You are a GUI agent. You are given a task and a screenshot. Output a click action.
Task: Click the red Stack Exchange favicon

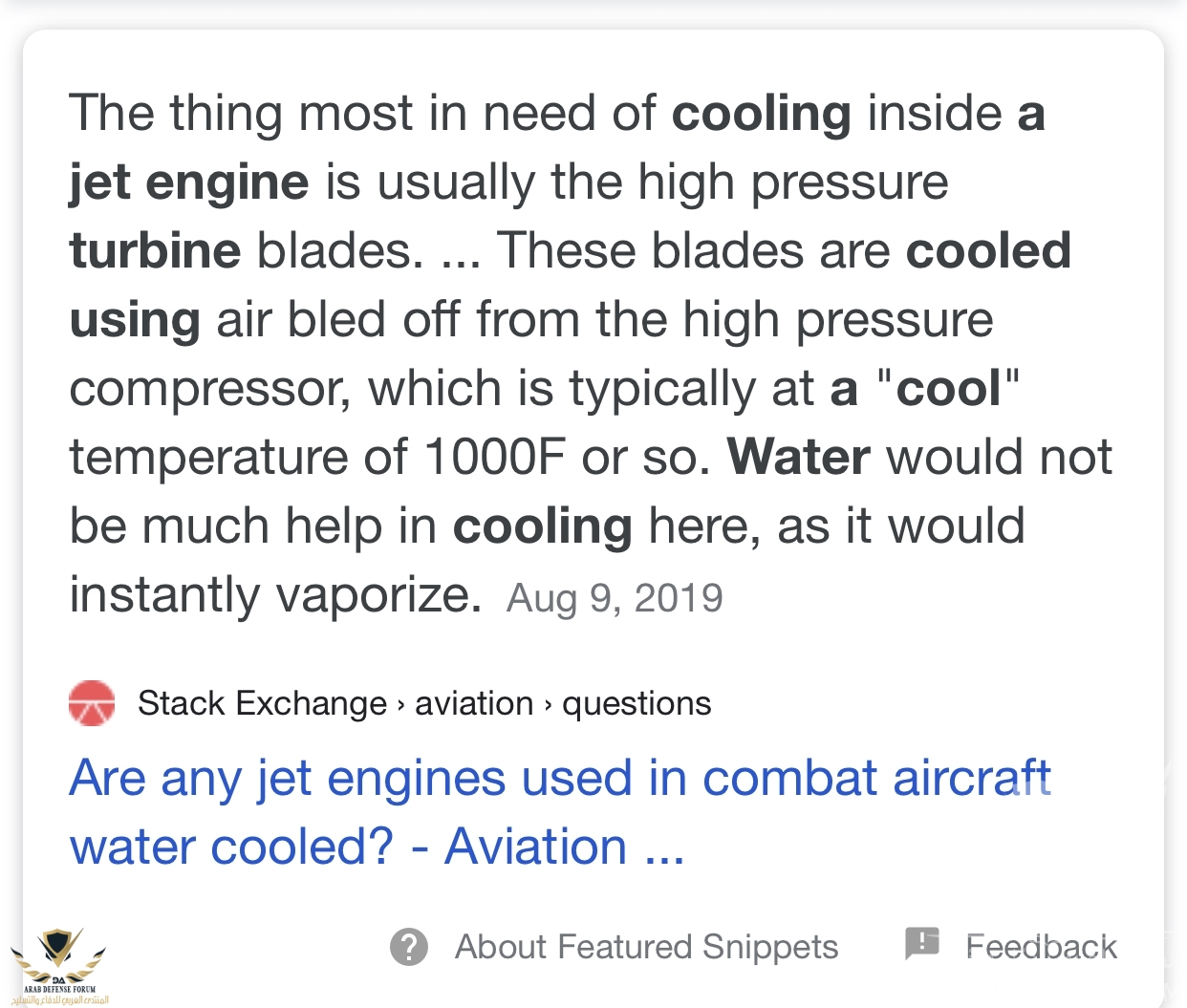[x=92, y=703]
